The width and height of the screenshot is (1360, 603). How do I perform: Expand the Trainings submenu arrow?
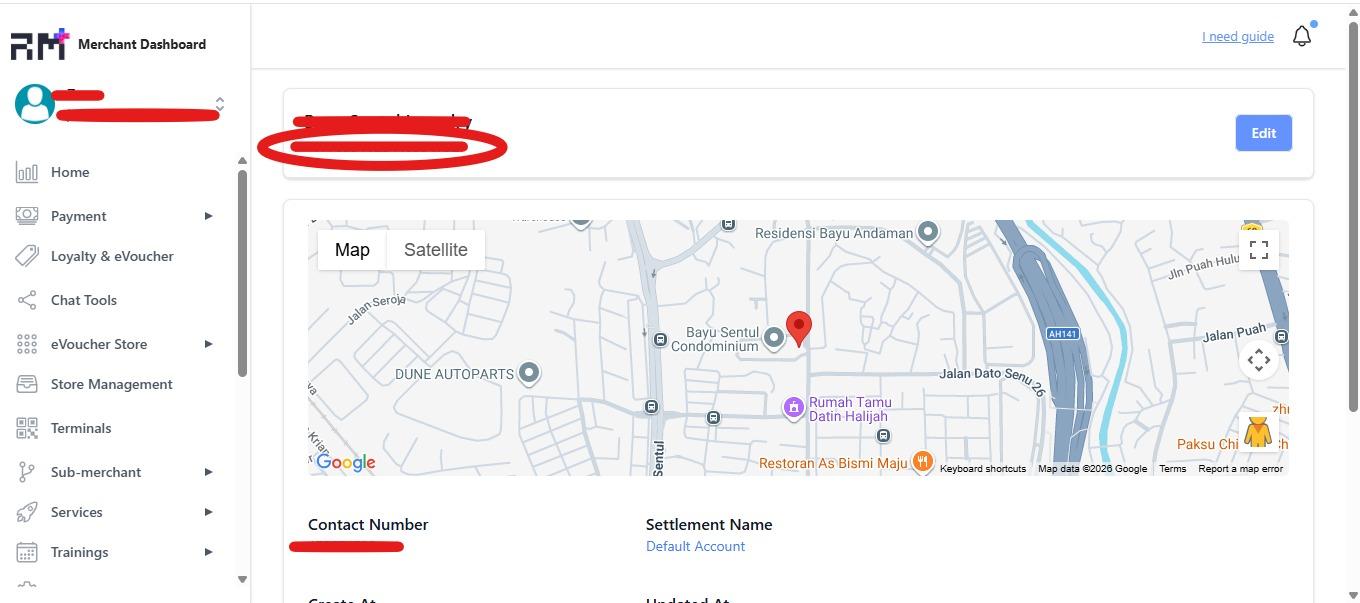pyautogui.click(x=208, y=552)
